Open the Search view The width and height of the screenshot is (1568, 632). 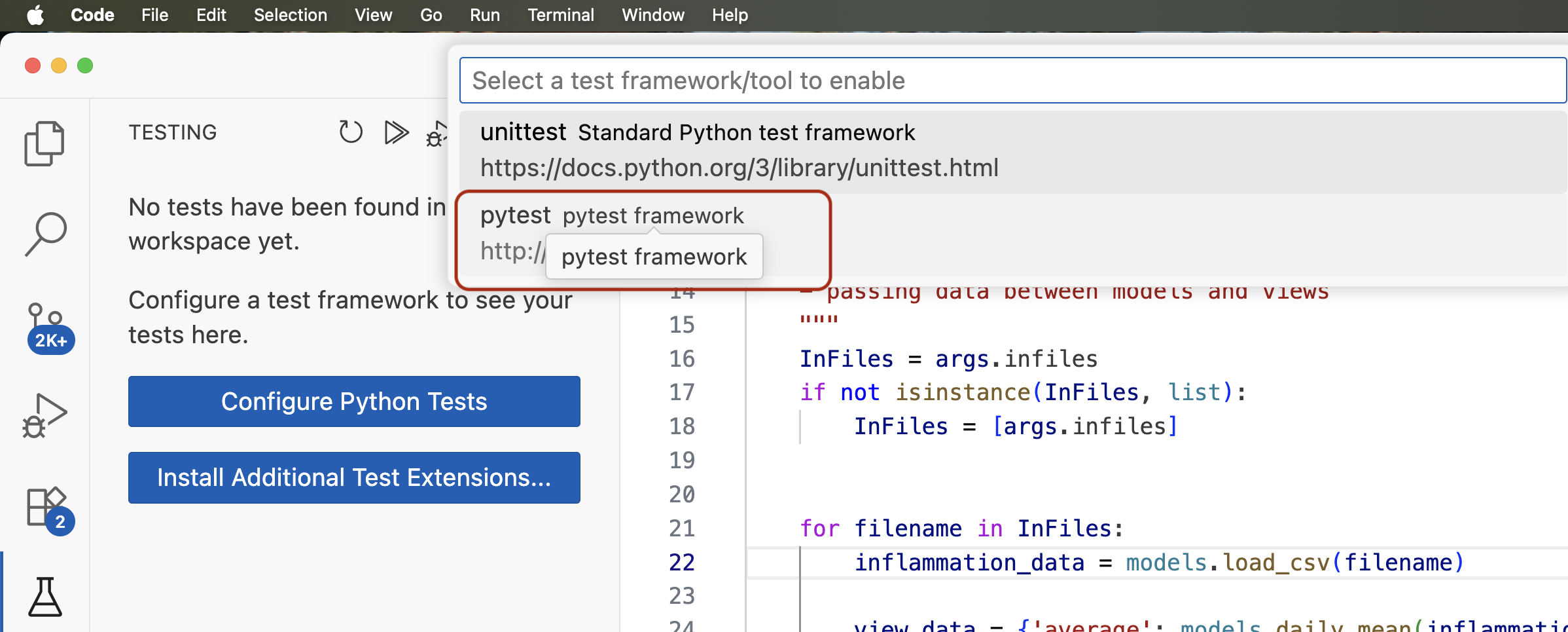(x=45, y=234)
